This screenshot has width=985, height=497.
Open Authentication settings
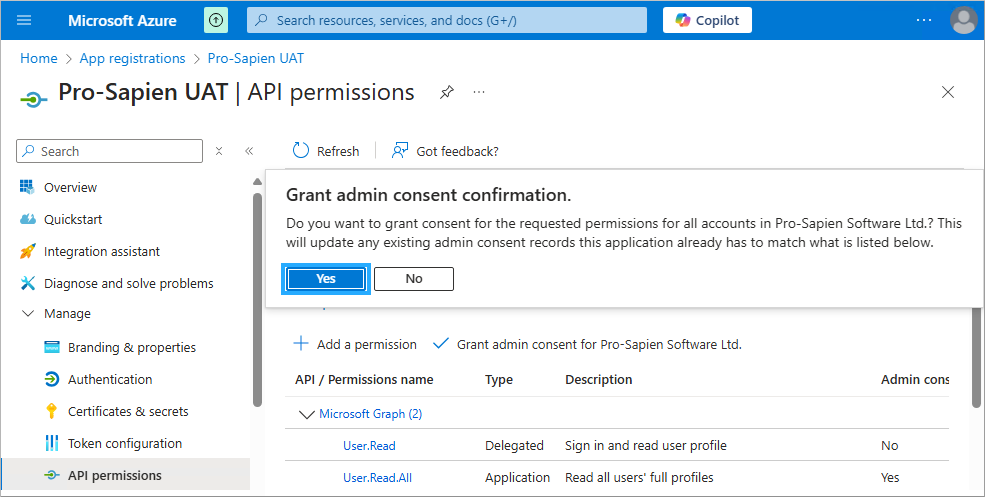[110, 380]
